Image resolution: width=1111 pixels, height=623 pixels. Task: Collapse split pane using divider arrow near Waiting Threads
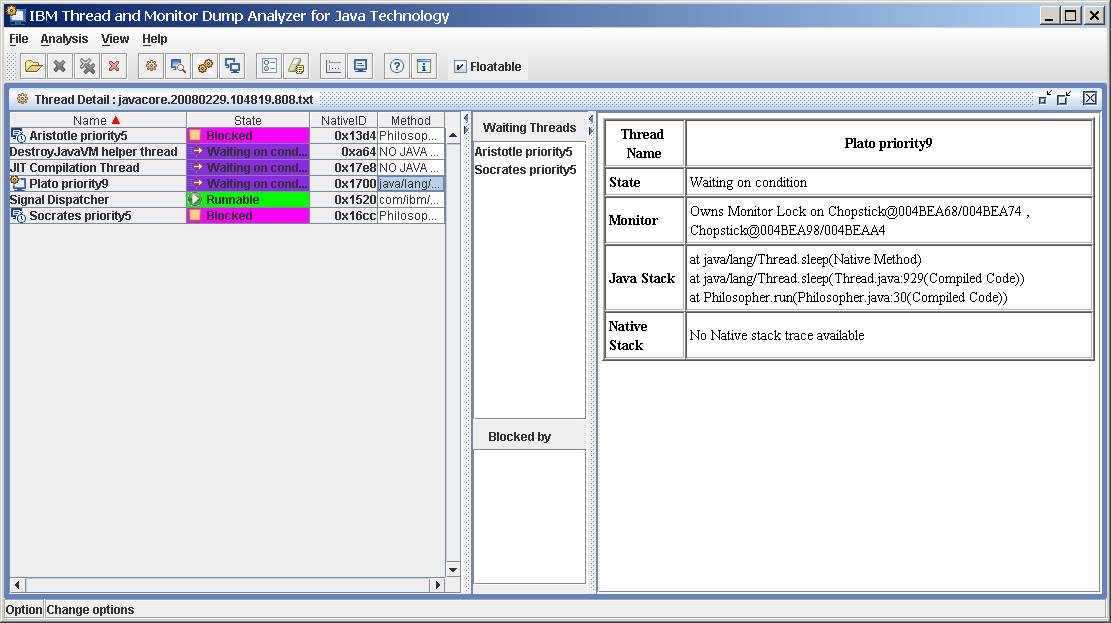coord(465,118)
